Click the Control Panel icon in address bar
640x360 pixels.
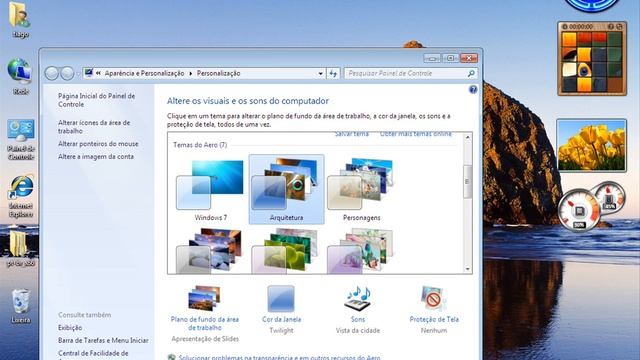coord(88,73)
